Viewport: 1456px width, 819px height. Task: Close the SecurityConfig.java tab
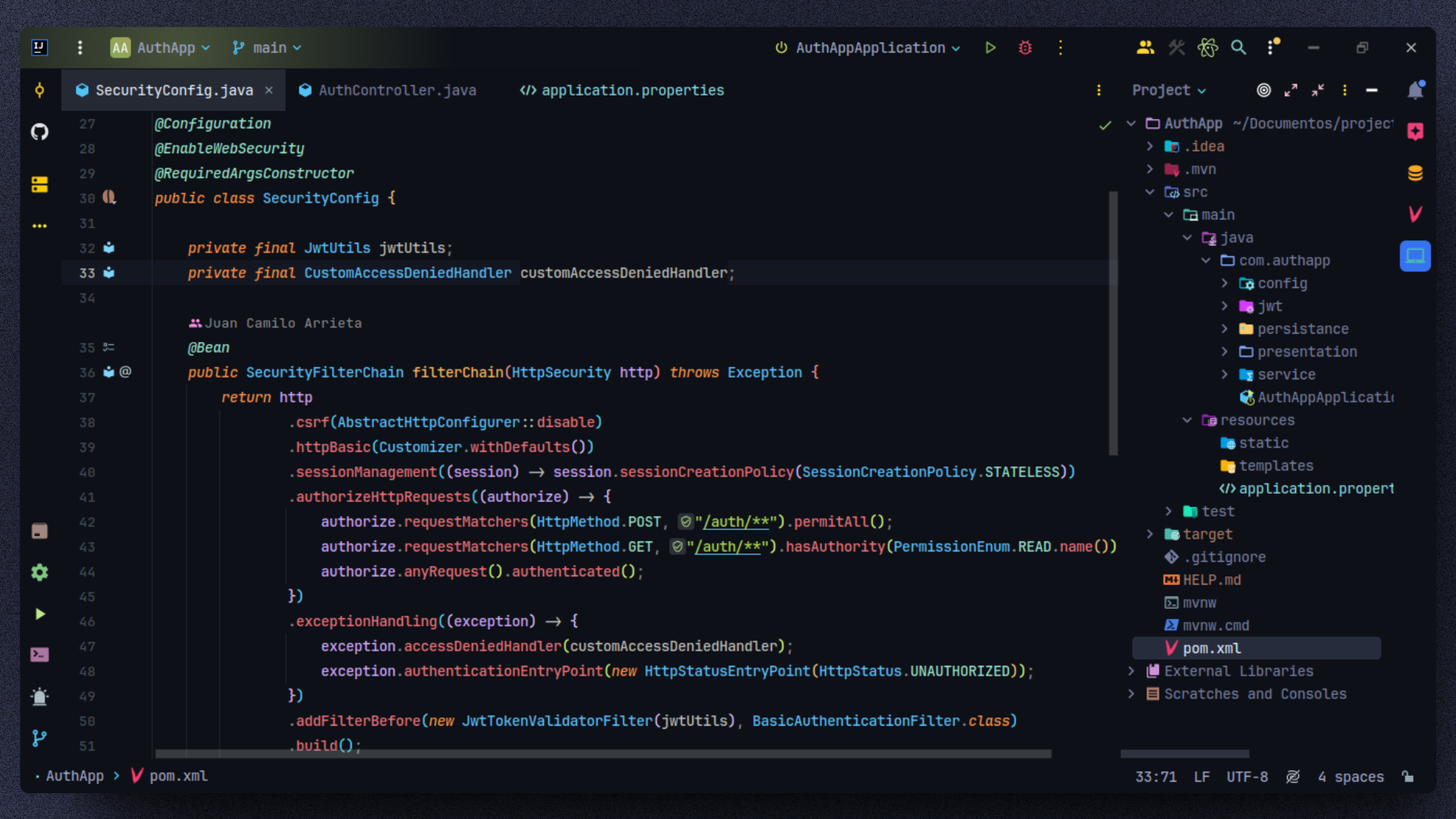(268, 90)
